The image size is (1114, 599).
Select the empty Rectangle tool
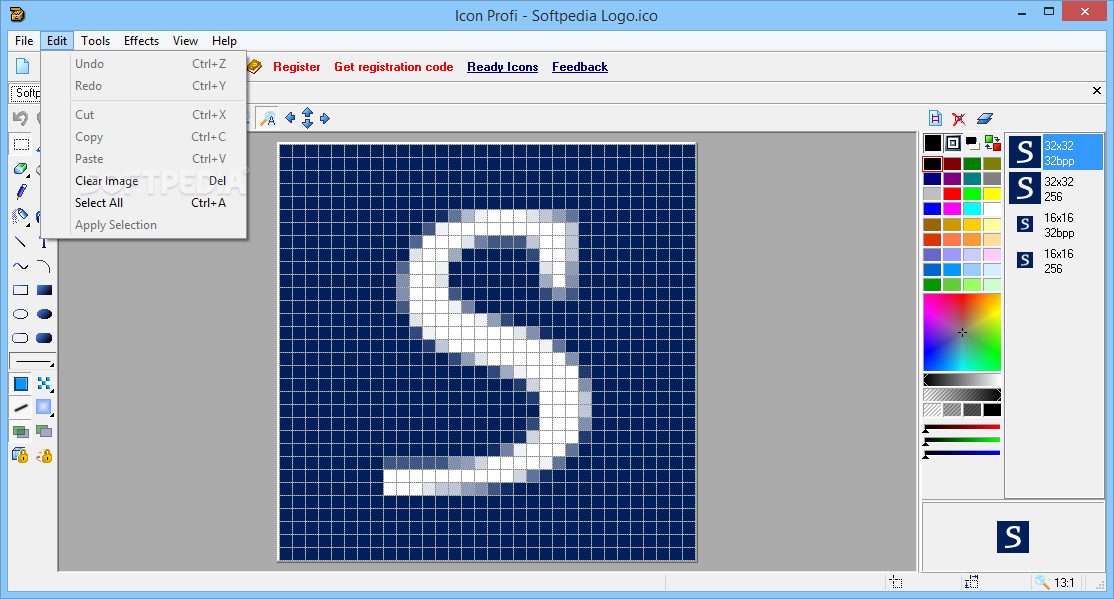[21, 290]
